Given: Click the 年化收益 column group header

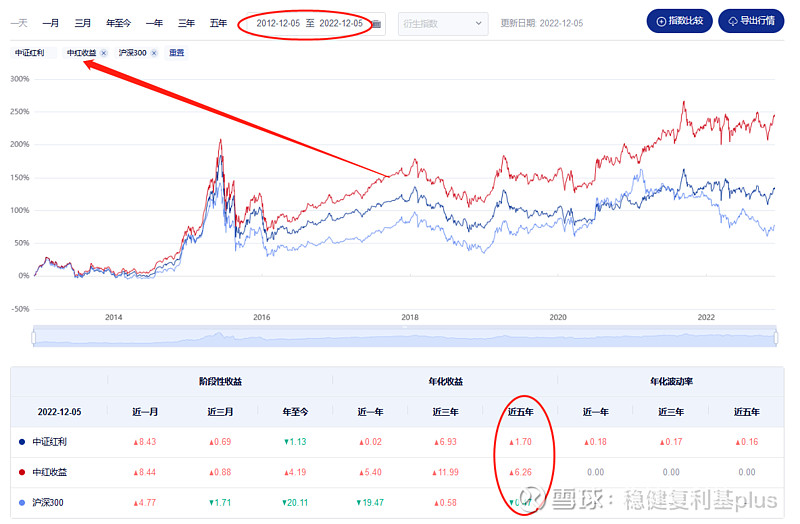Looking at the screenshot, I should click(x=445, y=381).
